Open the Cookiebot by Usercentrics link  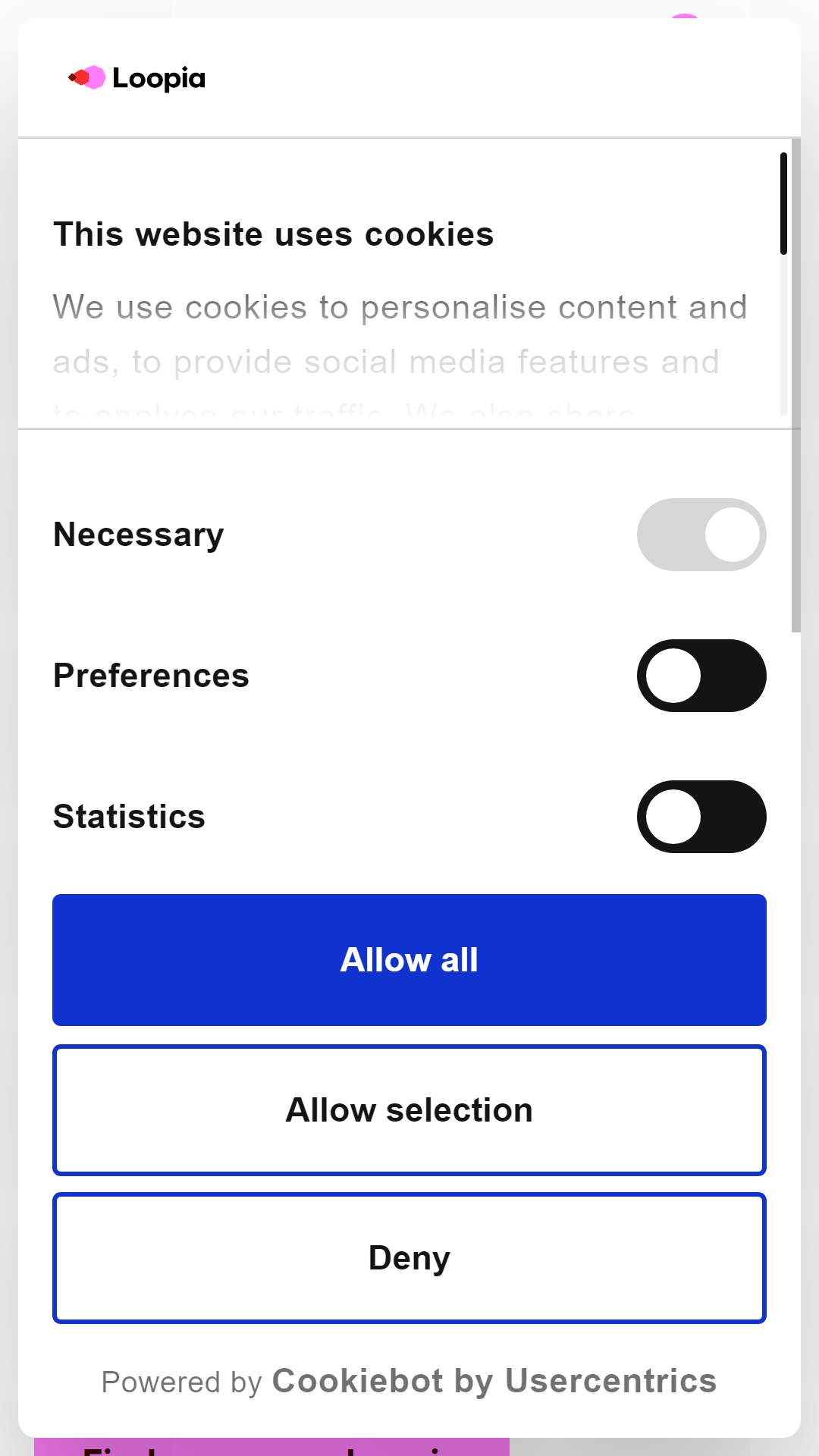click(x=494, y=1382)
